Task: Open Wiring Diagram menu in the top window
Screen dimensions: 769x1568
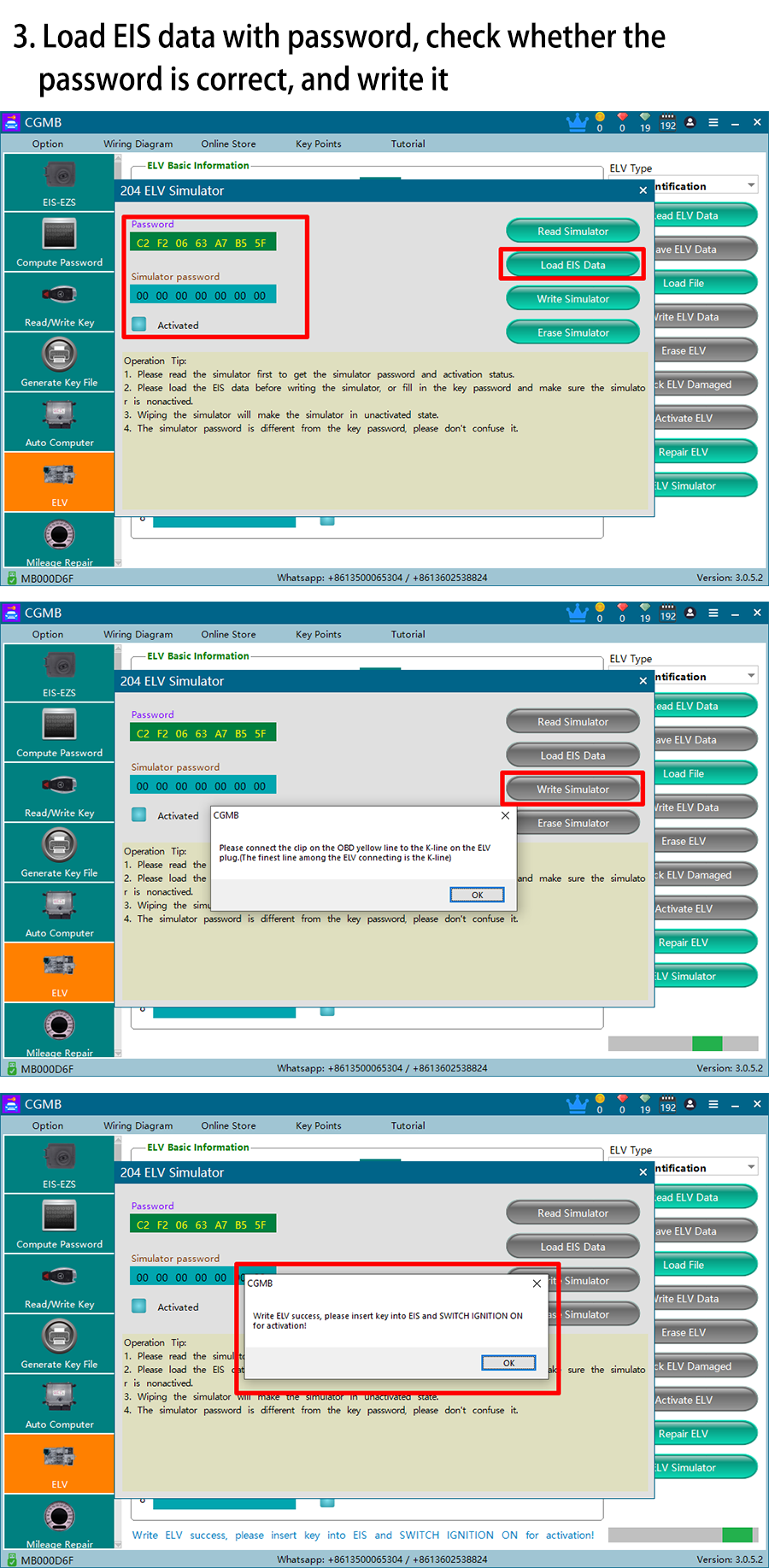Action: click(x=138, y=144)
